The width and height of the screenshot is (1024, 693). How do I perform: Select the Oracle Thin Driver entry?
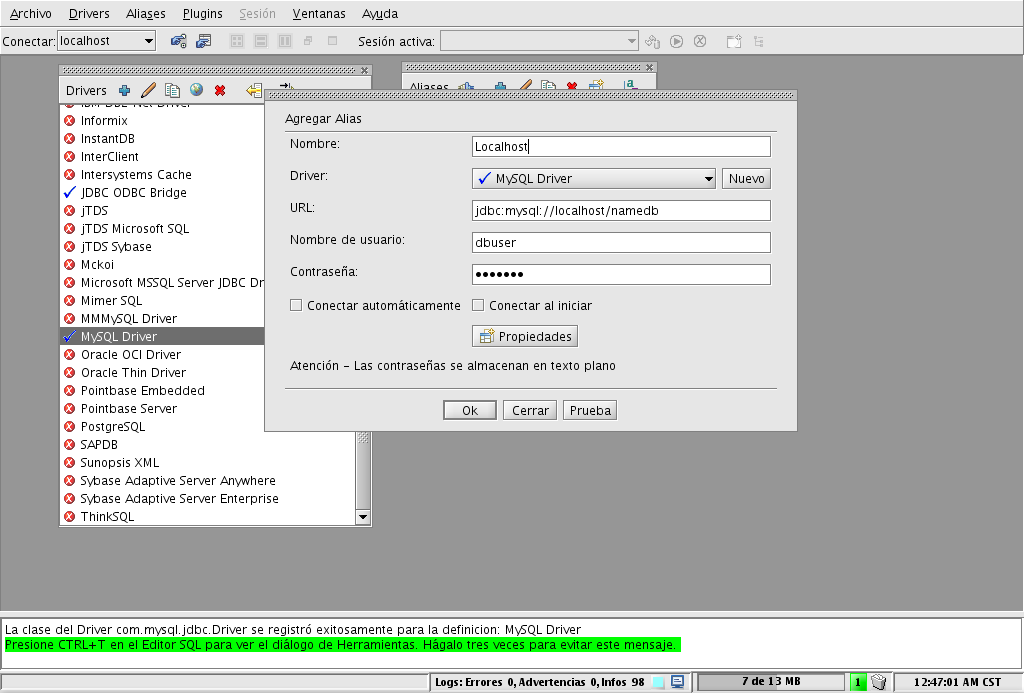[163, 372]
